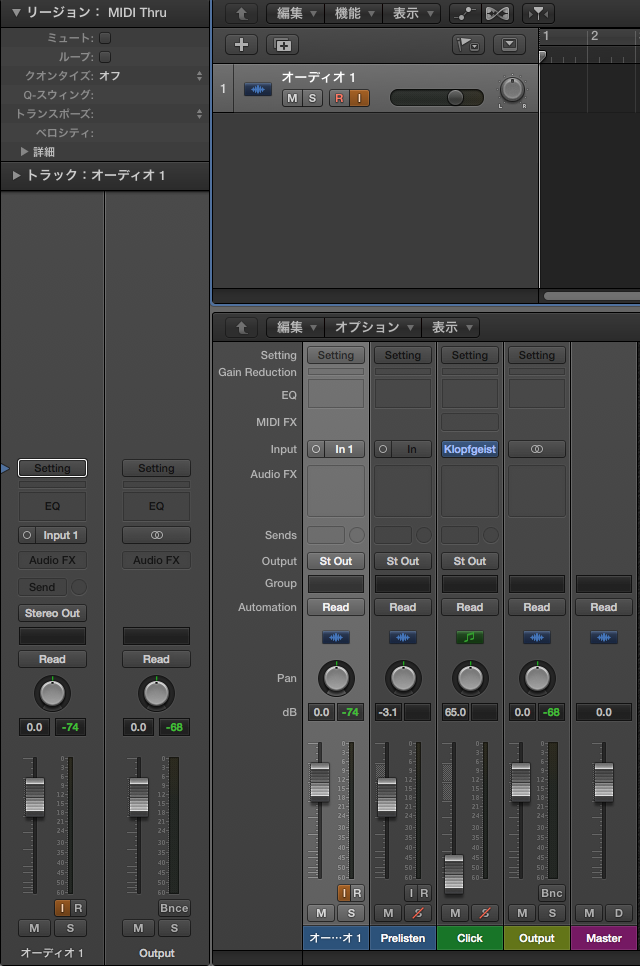
Task: Enable the ループ checkbox in region inspector
Action: [105, 56]
